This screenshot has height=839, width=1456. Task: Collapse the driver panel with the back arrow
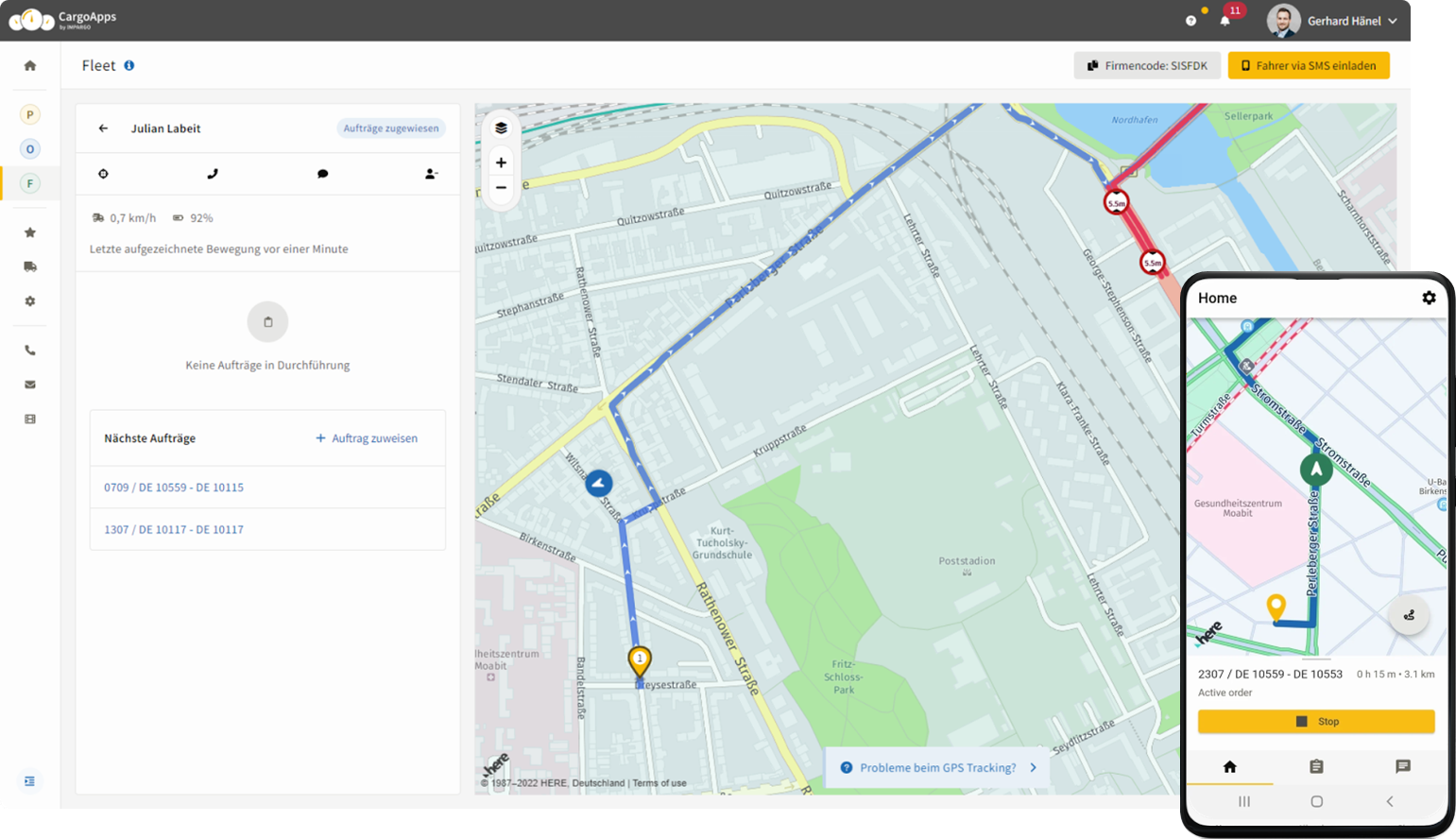(103, 128)
